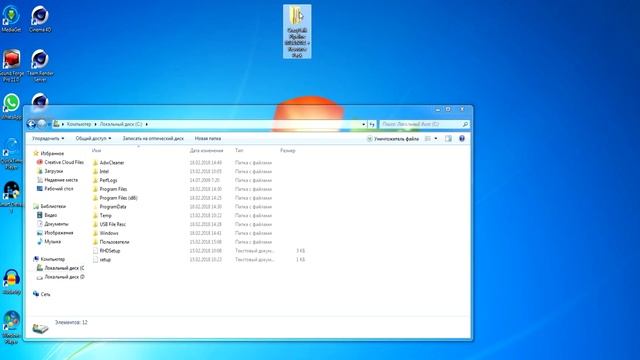Image resolution: width=640 pixels, height=360 pixels.
Task: Select the Sound Forge Pro 11.0 icon
Action: (11, 66)
